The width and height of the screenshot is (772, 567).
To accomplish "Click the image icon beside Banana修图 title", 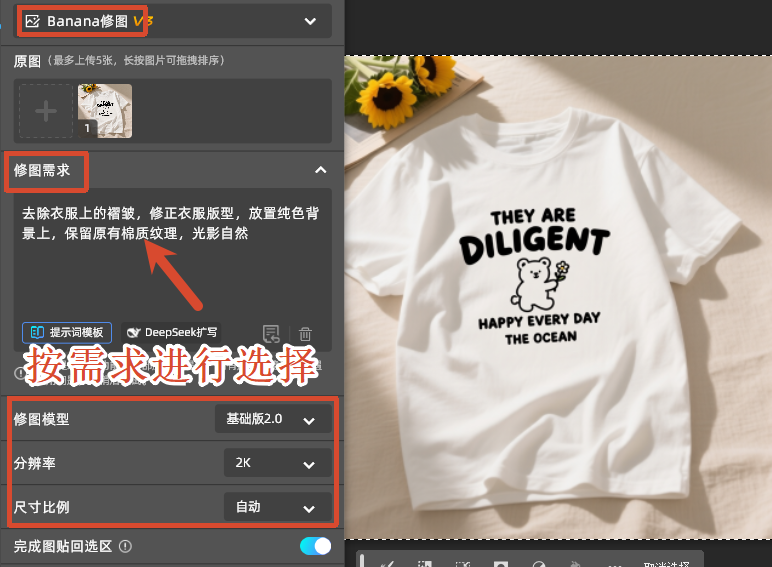I will coord(32,21).
